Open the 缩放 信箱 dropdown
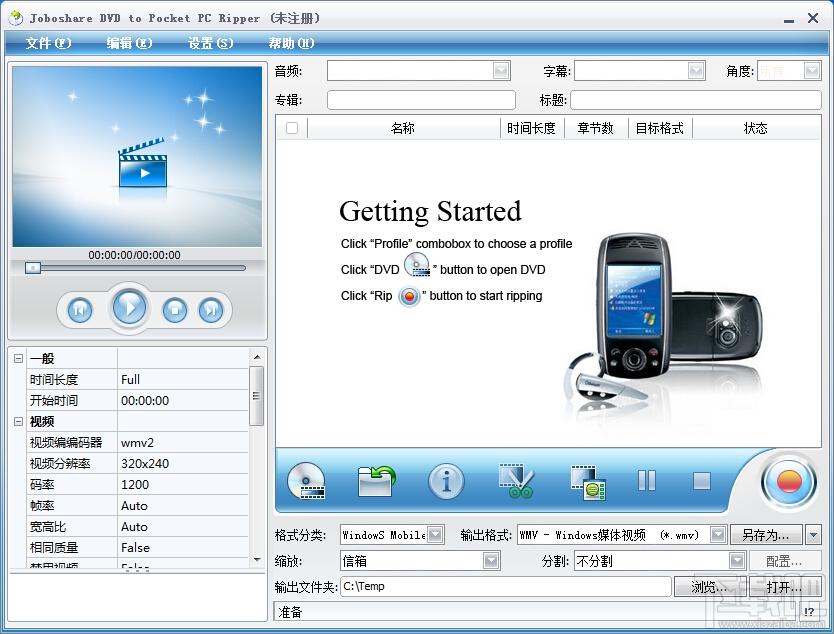This screenshot has width=834, height=634. 491,561
